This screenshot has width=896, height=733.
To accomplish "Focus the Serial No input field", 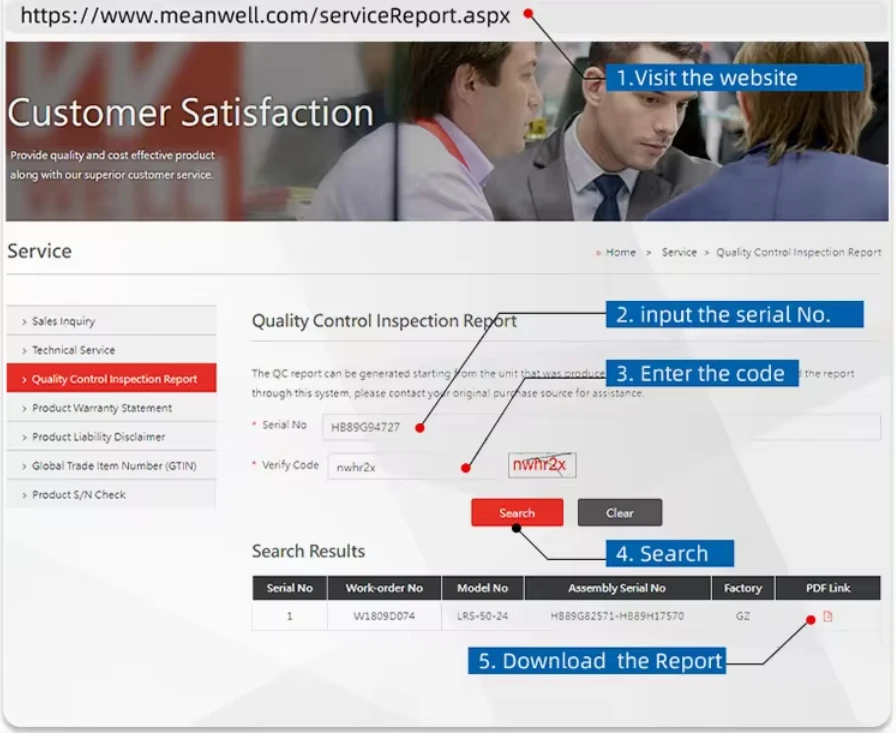I will pyautogui.click(x=601, y=427).
